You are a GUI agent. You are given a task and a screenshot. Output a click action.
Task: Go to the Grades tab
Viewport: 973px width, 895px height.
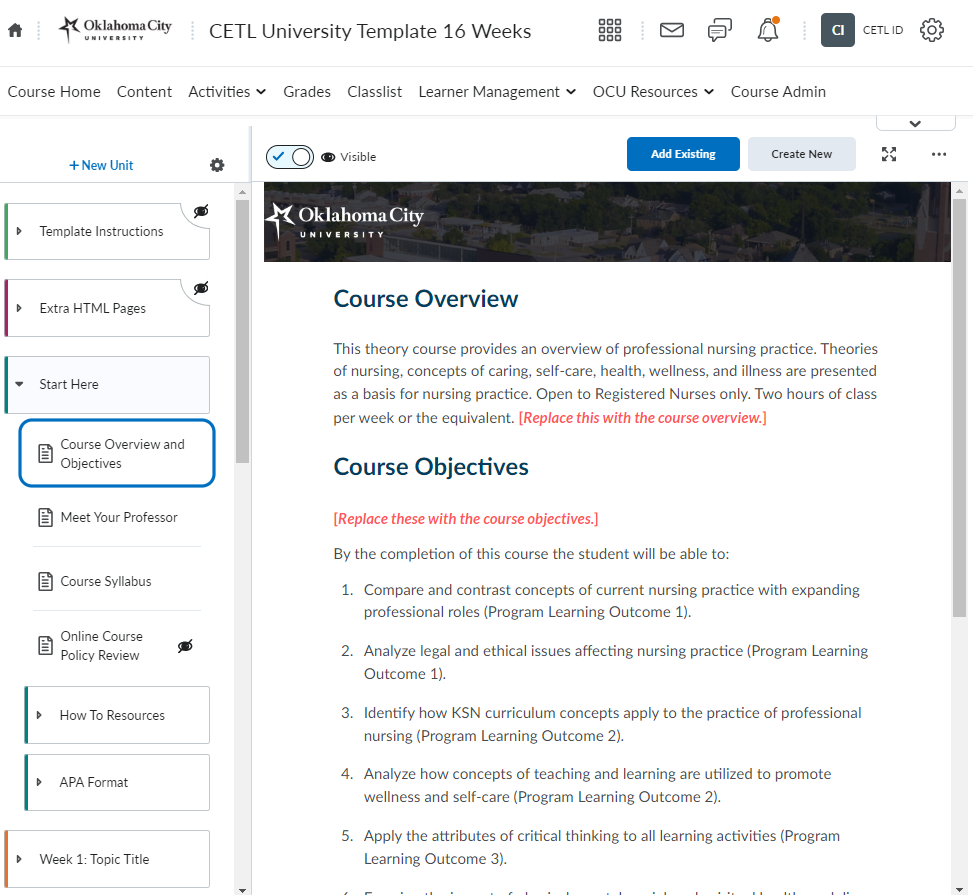pyautogui.click(x=306, y=92)
